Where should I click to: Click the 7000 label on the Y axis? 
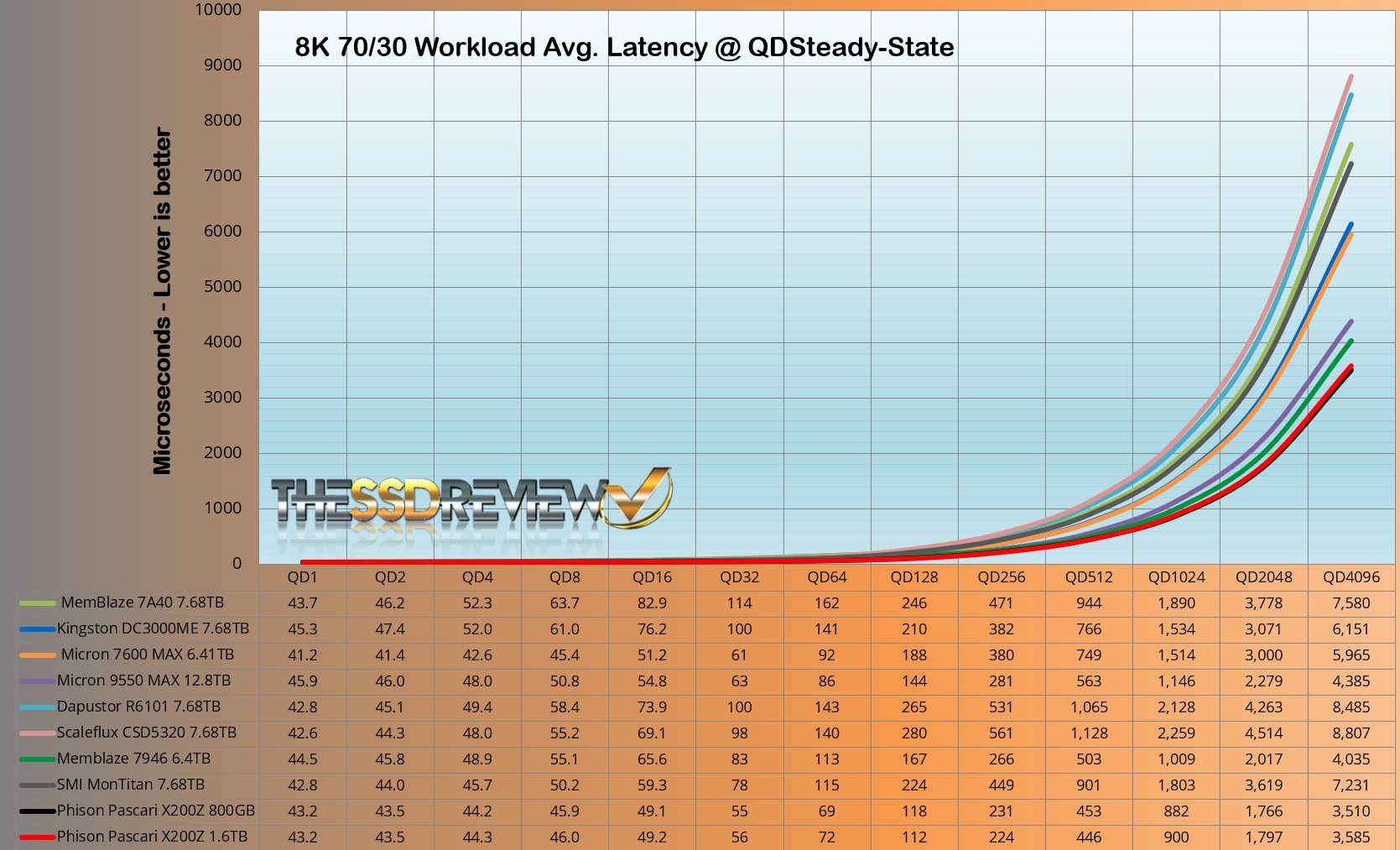(x=222, y=176)
